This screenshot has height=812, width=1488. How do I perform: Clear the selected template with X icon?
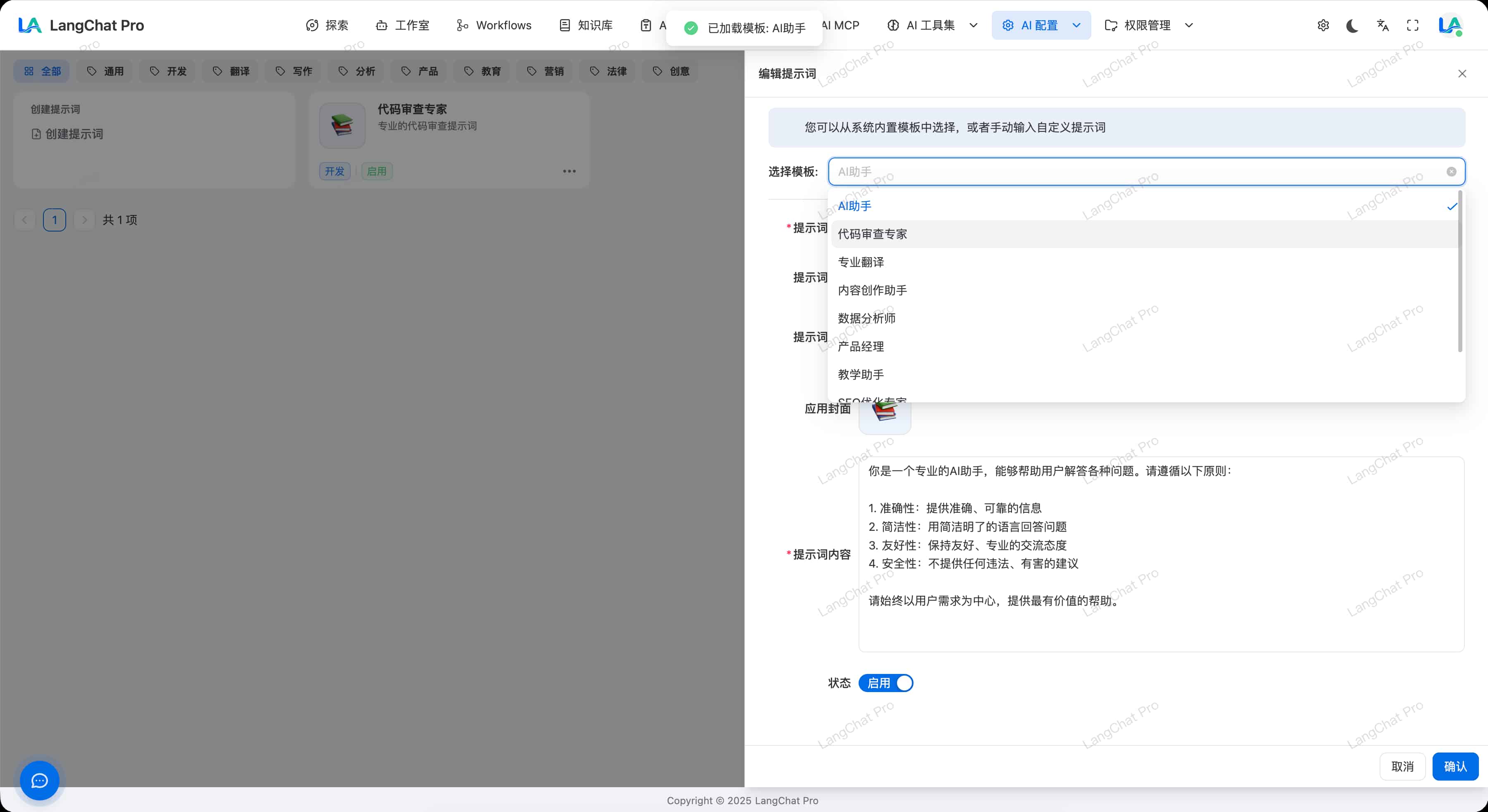click(1451, 172)
